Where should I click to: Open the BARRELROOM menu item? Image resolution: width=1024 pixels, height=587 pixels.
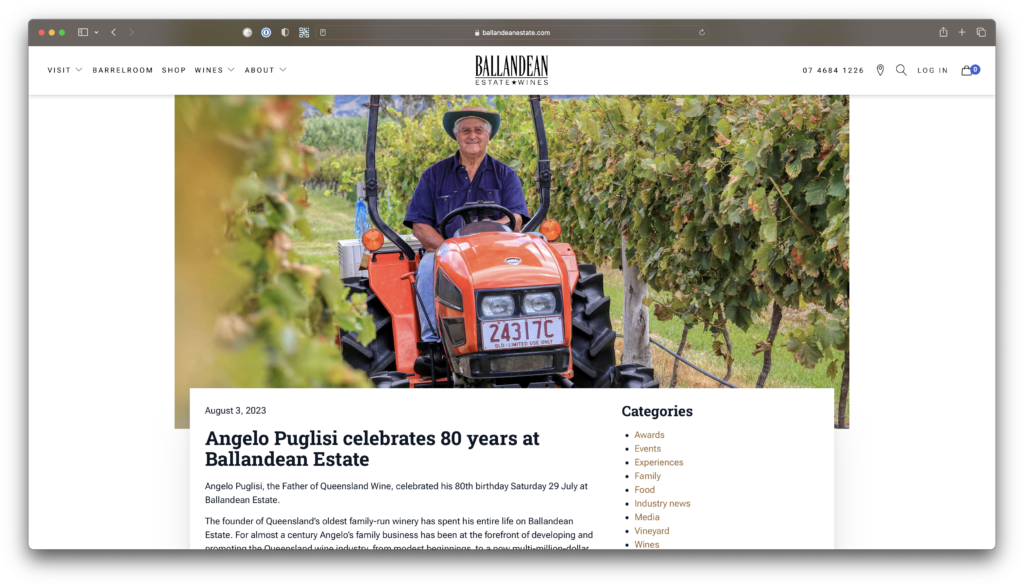pyautogui.click(x=123, y=70)
